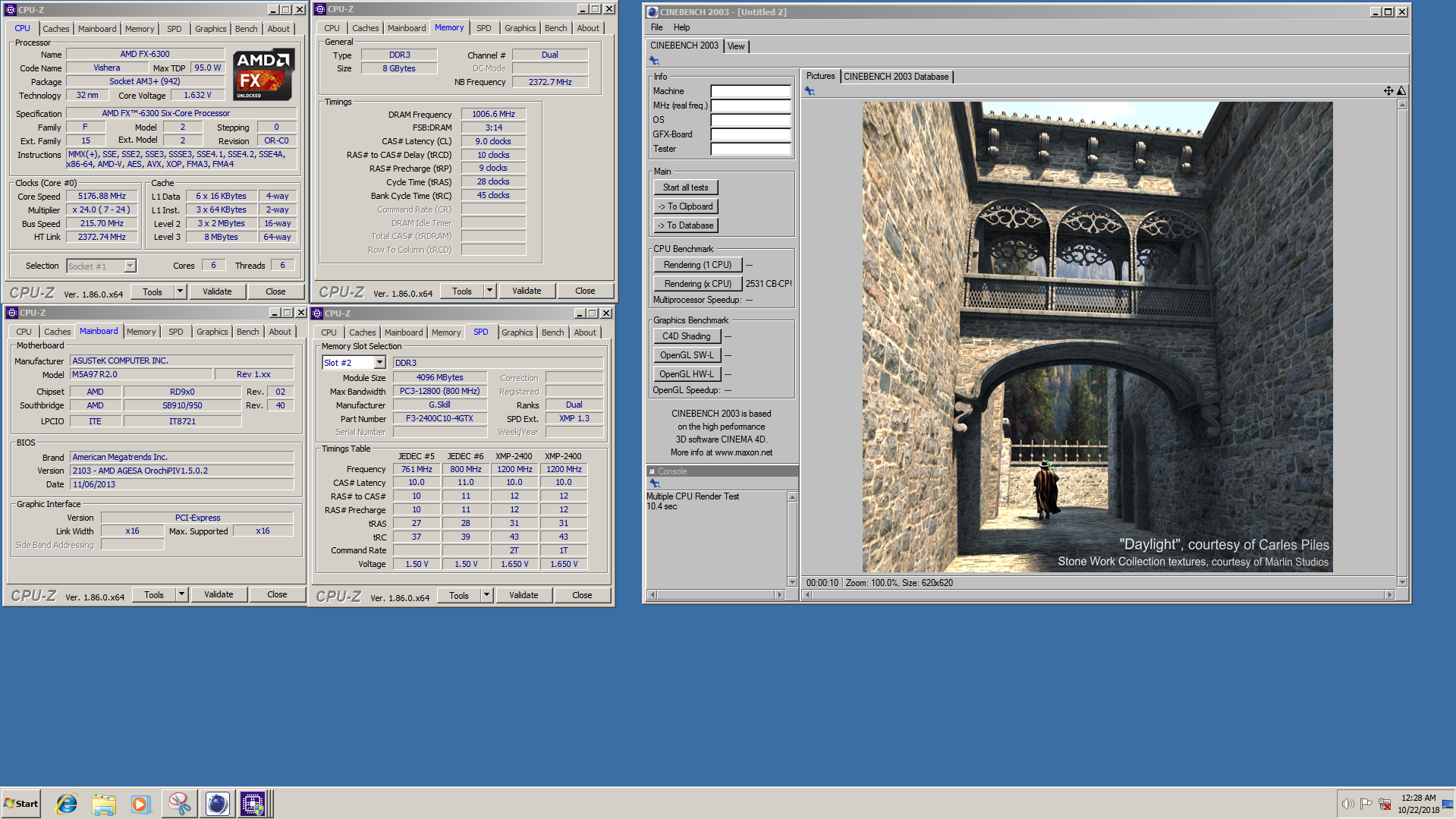Screen dimensions: 1456x819
Task: Open Windows Explorer folder icon on taskbar
Action: point(104,804)
